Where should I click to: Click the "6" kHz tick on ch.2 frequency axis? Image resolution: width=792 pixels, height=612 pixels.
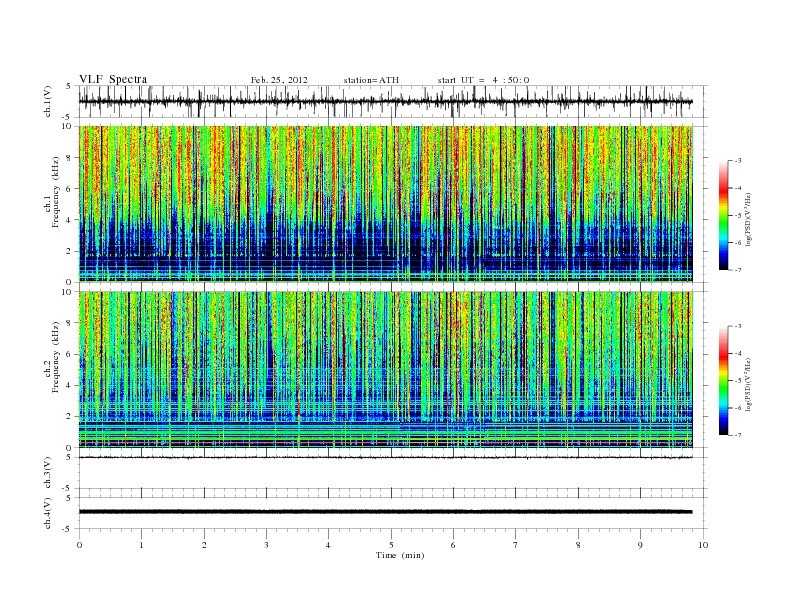point(69,354)
